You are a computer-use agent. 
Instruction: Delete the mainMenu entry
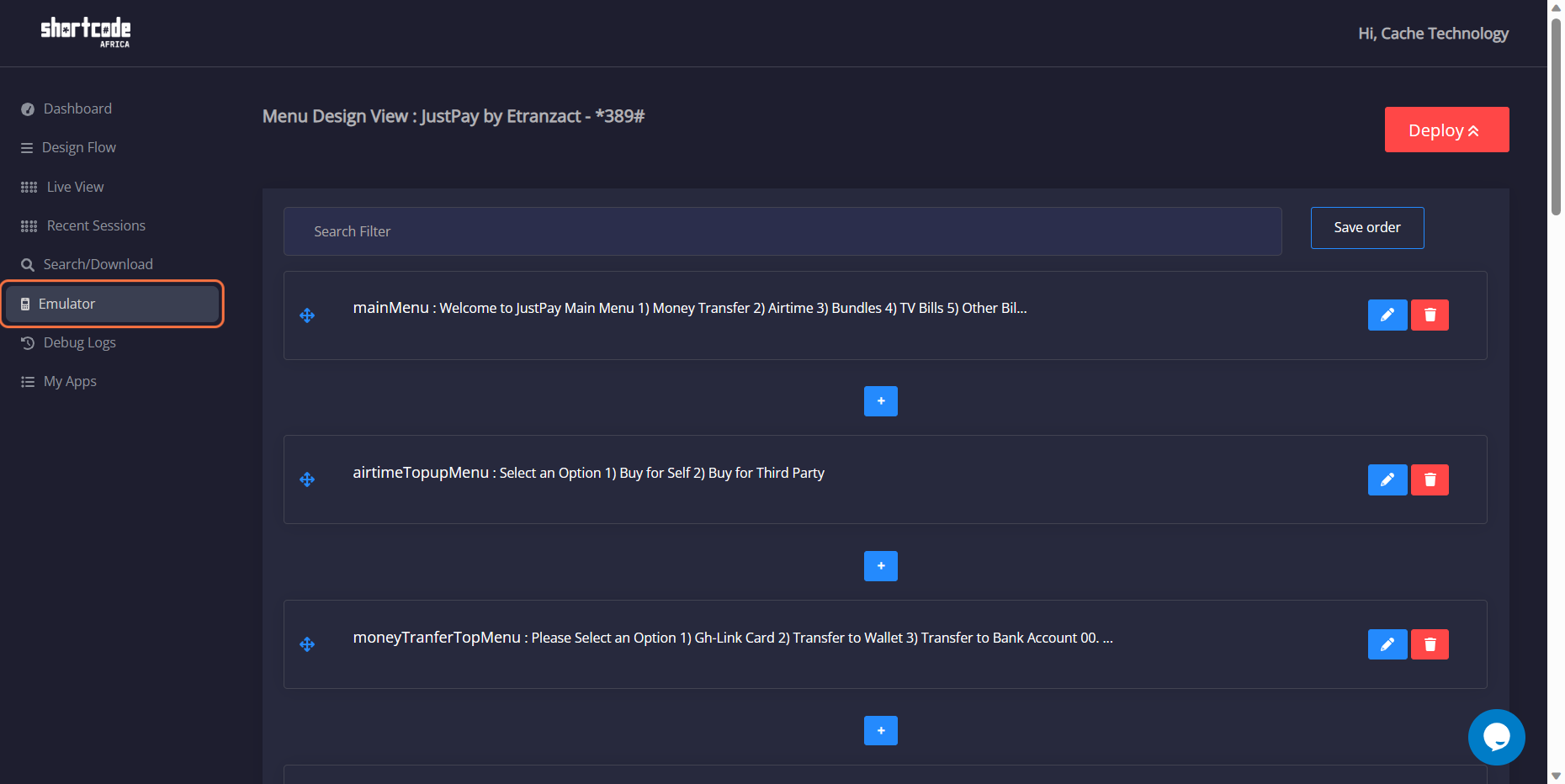tap(1430, 315)
